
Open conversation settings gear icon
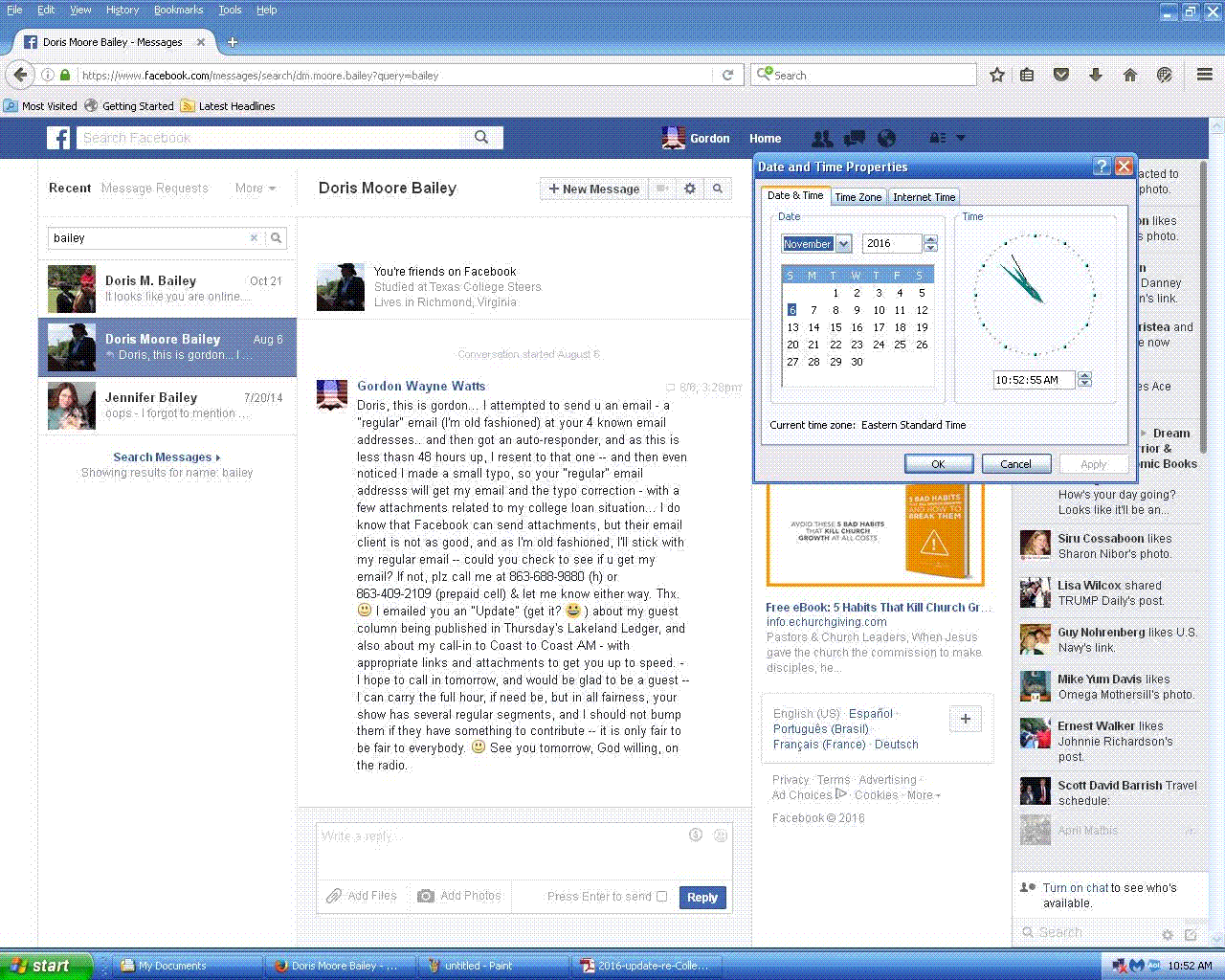(x=690, y=189)
